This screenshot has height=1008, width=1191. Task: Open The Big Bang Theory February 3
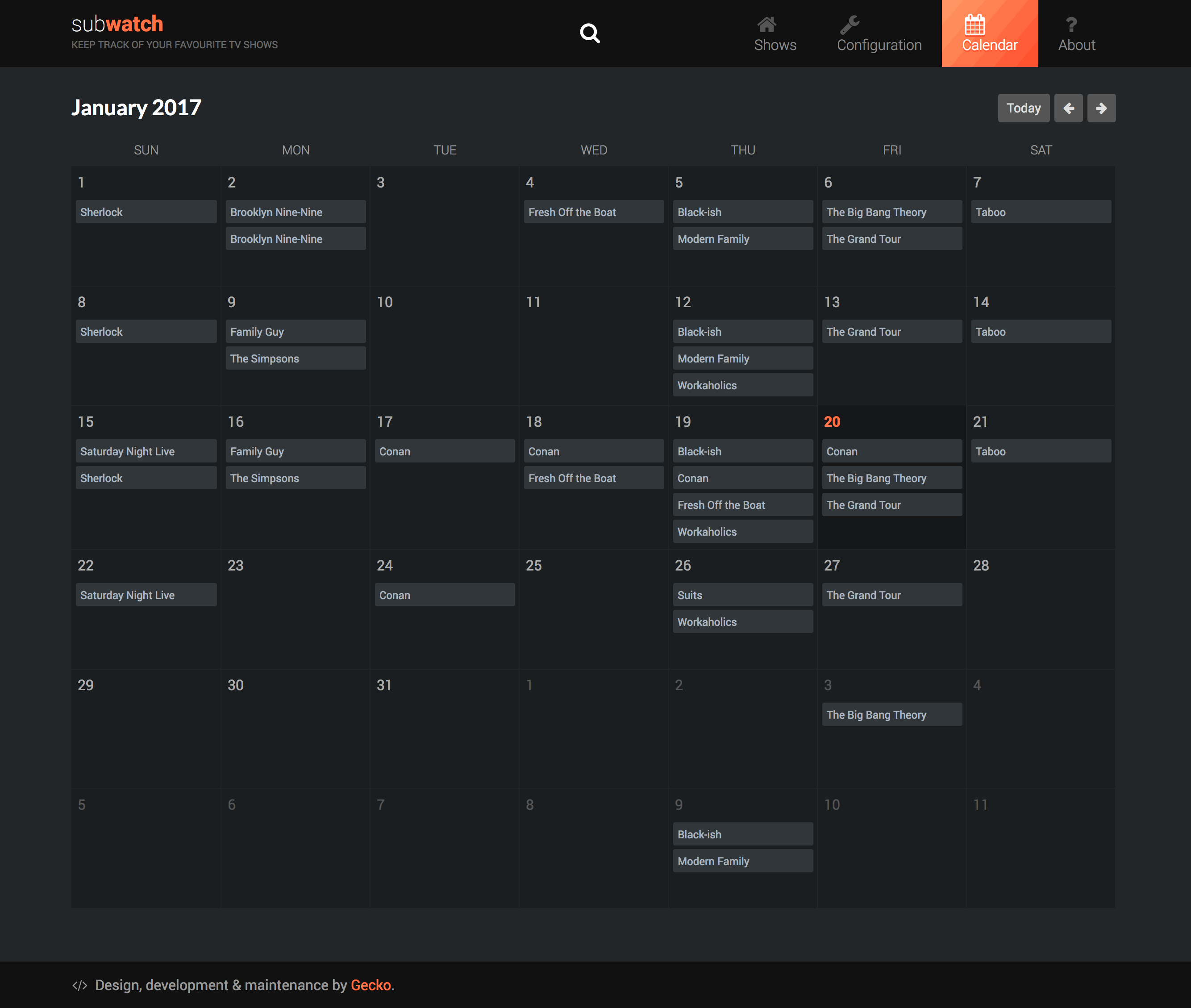(x=891, y=715)
